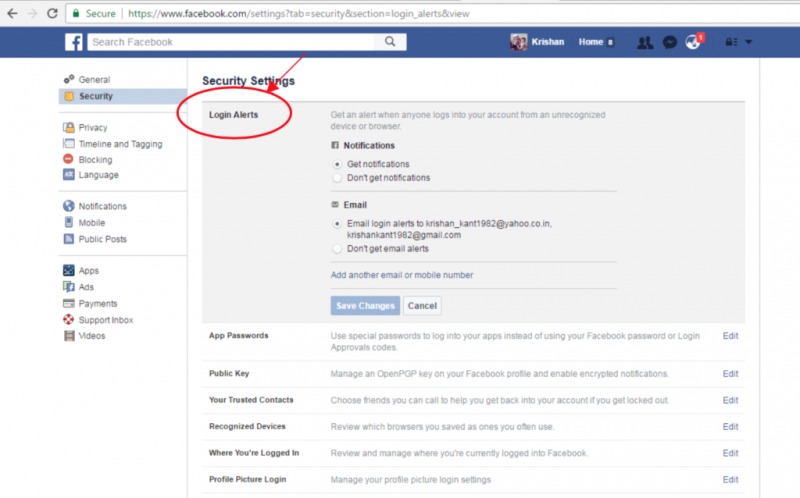Viewport: 800px width, 498px height.
Task: Open the Security settings tab label
Action: pos(96,96)
